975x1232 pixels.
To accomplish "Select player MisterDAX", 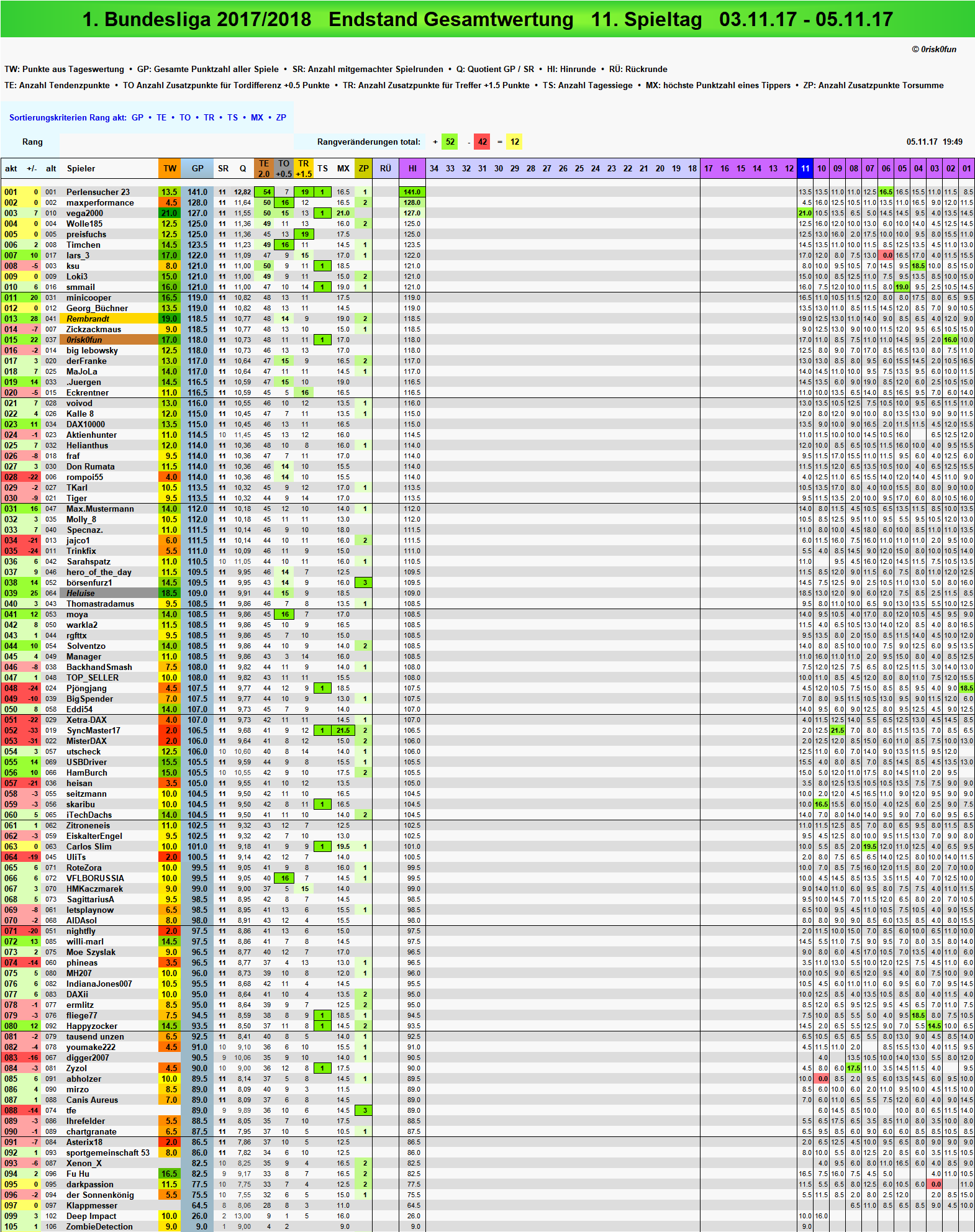I will [x=86, y=741].
